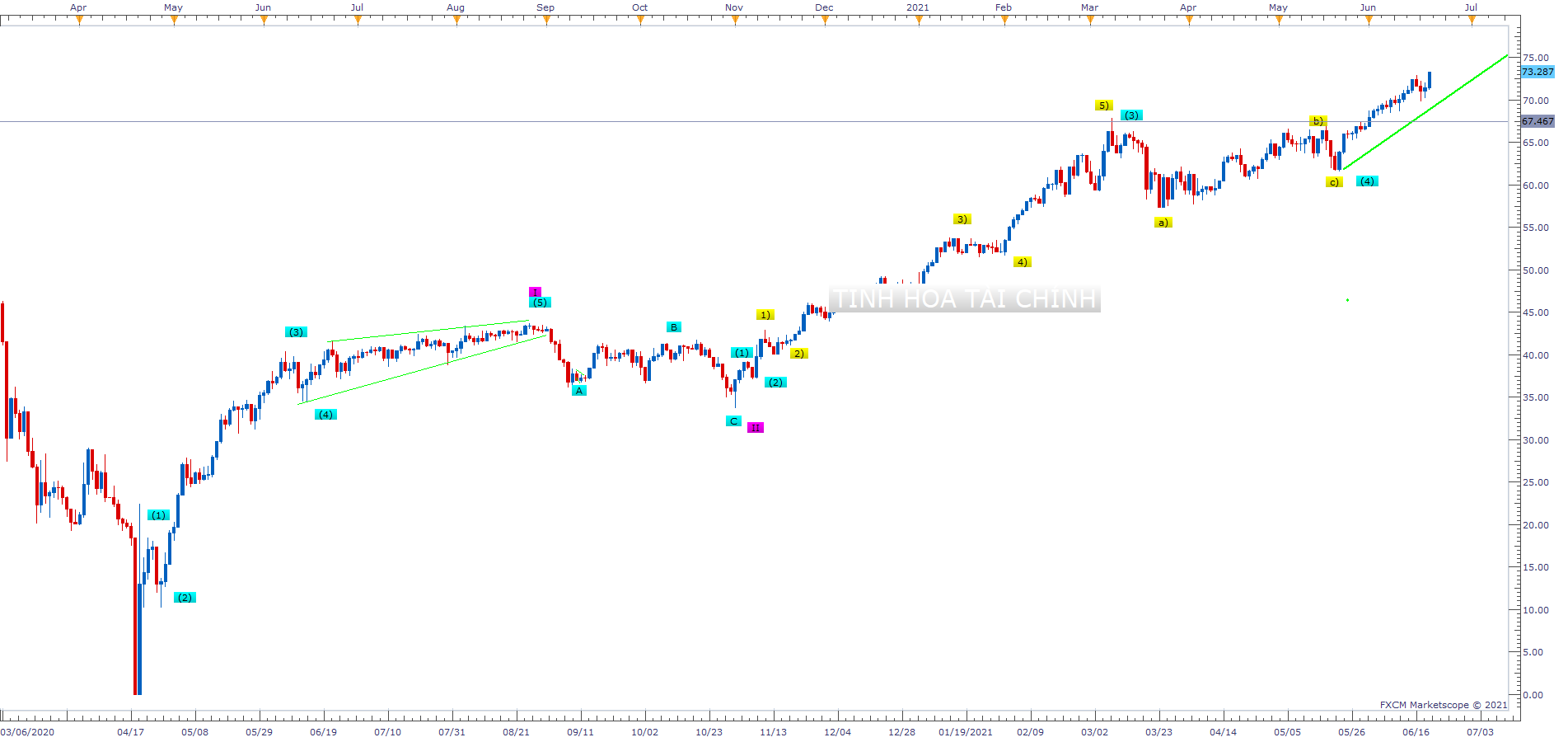
Task: Select the yellow c) correction label
Action: pyautogui.click(x=1333, y=182)
